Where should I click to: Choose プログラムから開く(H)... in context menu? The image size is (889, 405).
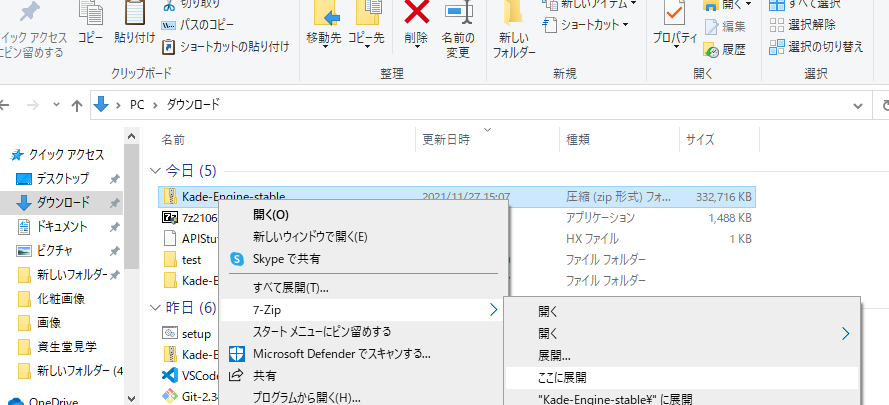tap(363, 396)
